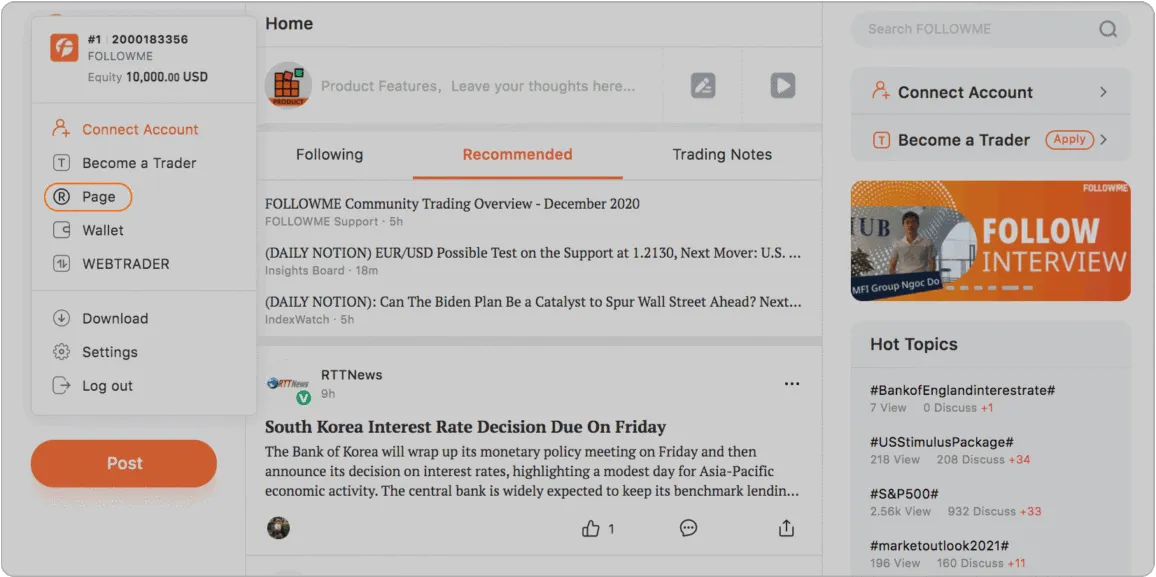Open the #marketoutlook2021# hot topic
1156x577 pixels.
(x=939, y=546)
